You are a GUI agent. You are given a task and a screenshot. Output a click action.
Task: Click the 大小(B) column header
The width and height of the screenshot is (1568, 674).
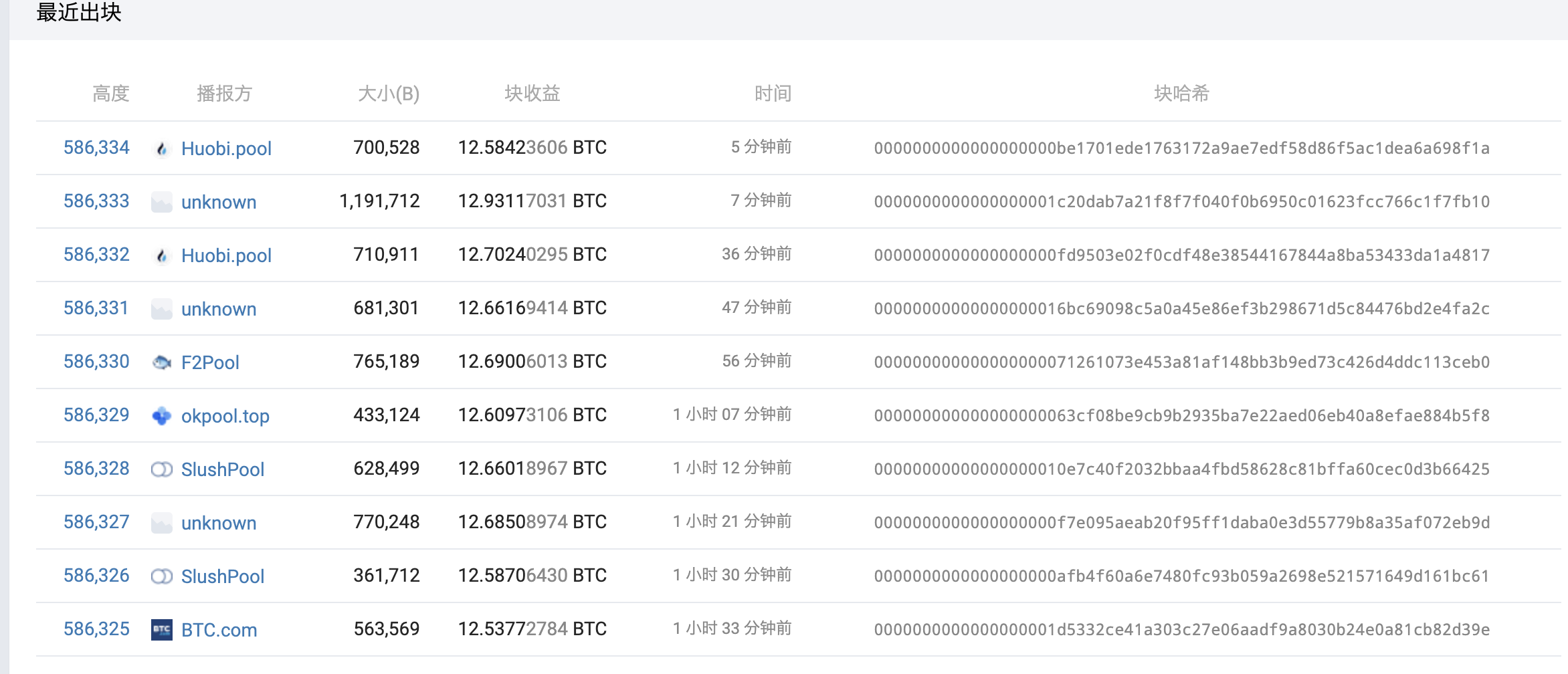pyautogui.click(x=389, y=94)
